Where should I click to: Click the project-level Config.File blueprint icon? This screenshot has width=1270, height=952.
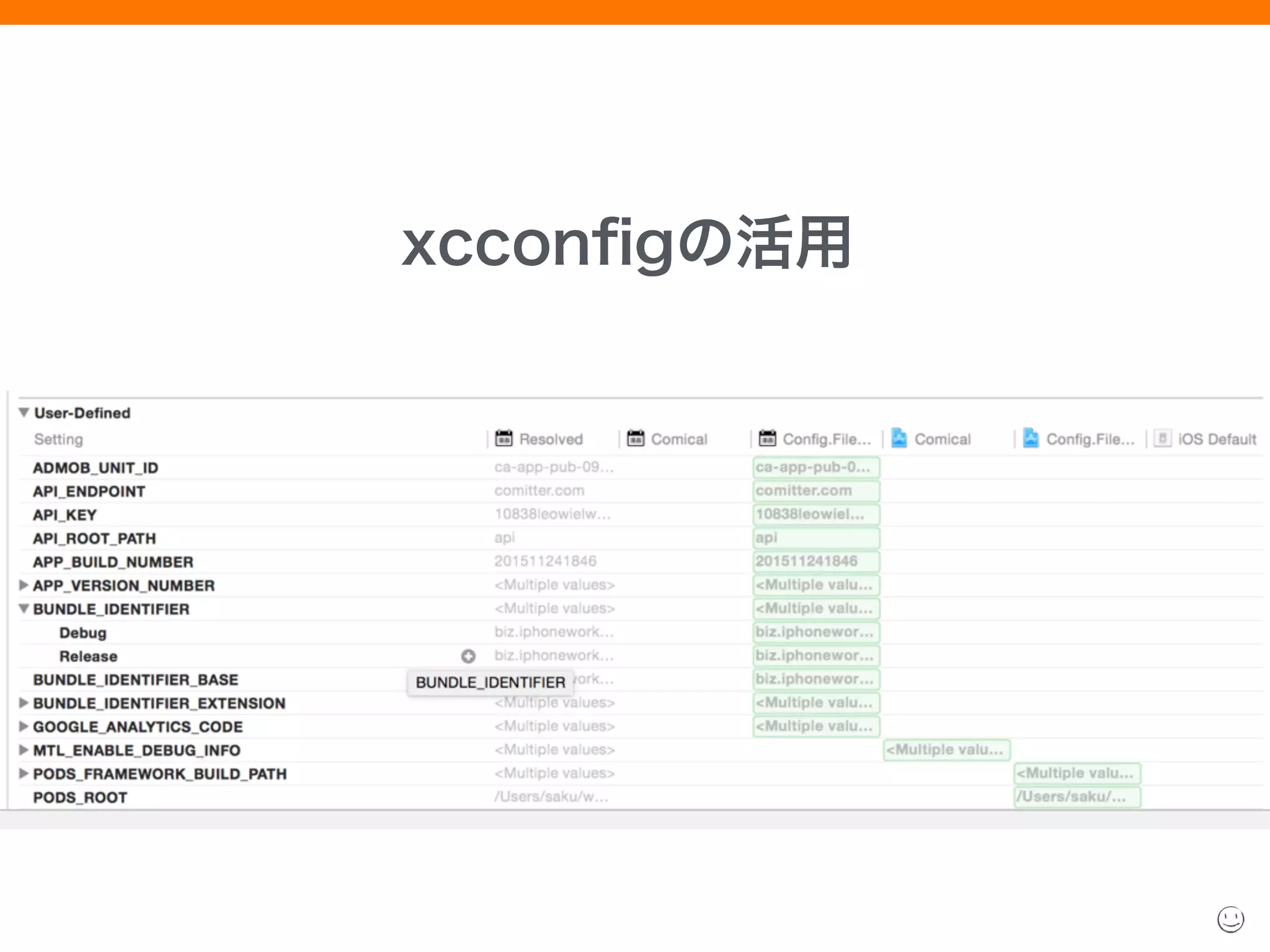[x=1031, y=438]
